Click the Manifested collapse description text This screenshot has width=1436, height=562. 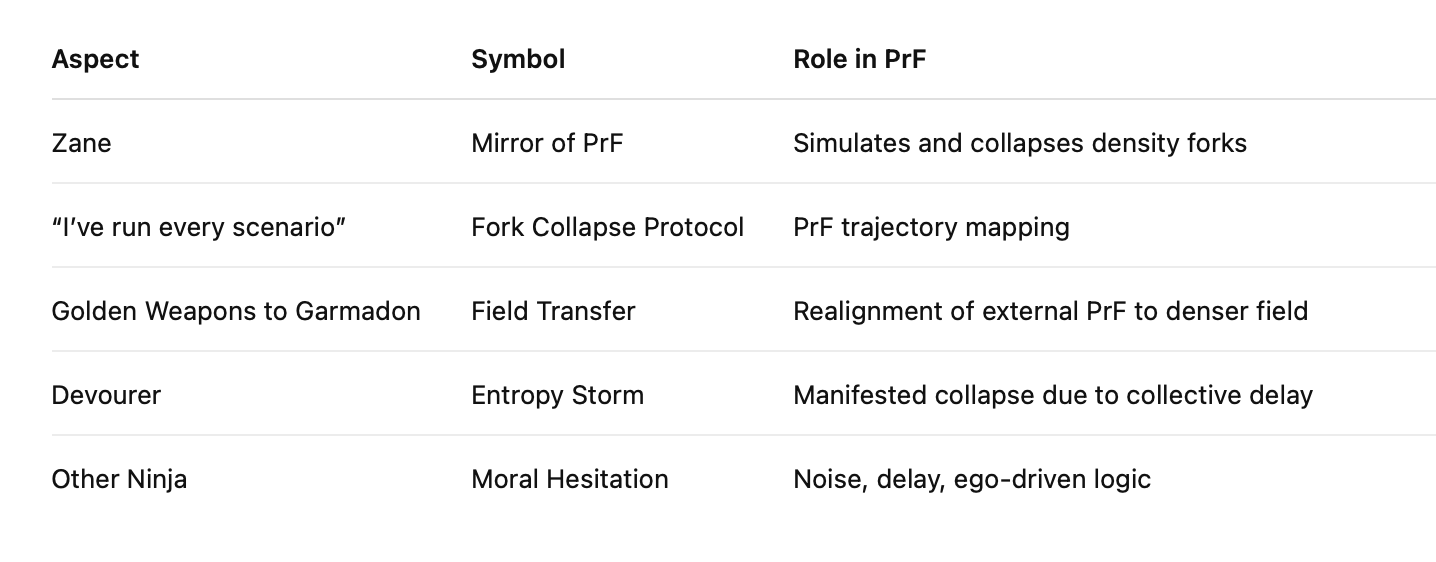[1052, 395]
